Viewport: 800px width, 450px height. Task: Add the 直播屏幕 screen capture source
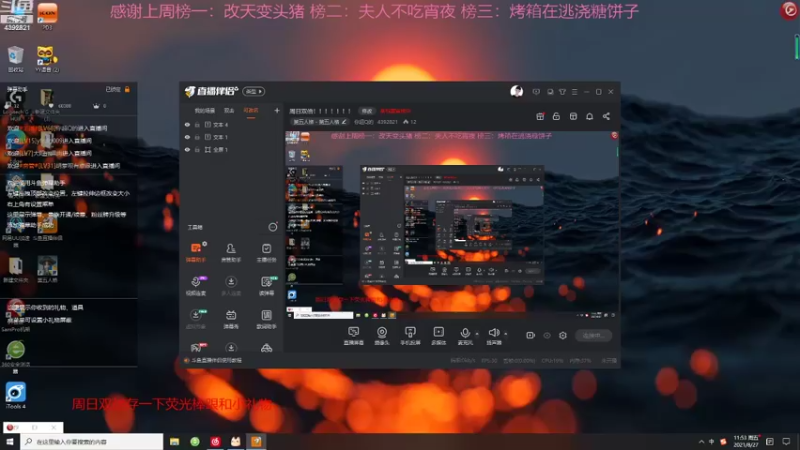tap(354, 336)
